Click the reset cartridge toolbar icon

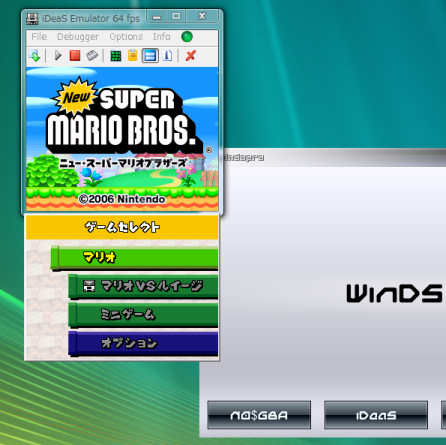coord(92,55)
